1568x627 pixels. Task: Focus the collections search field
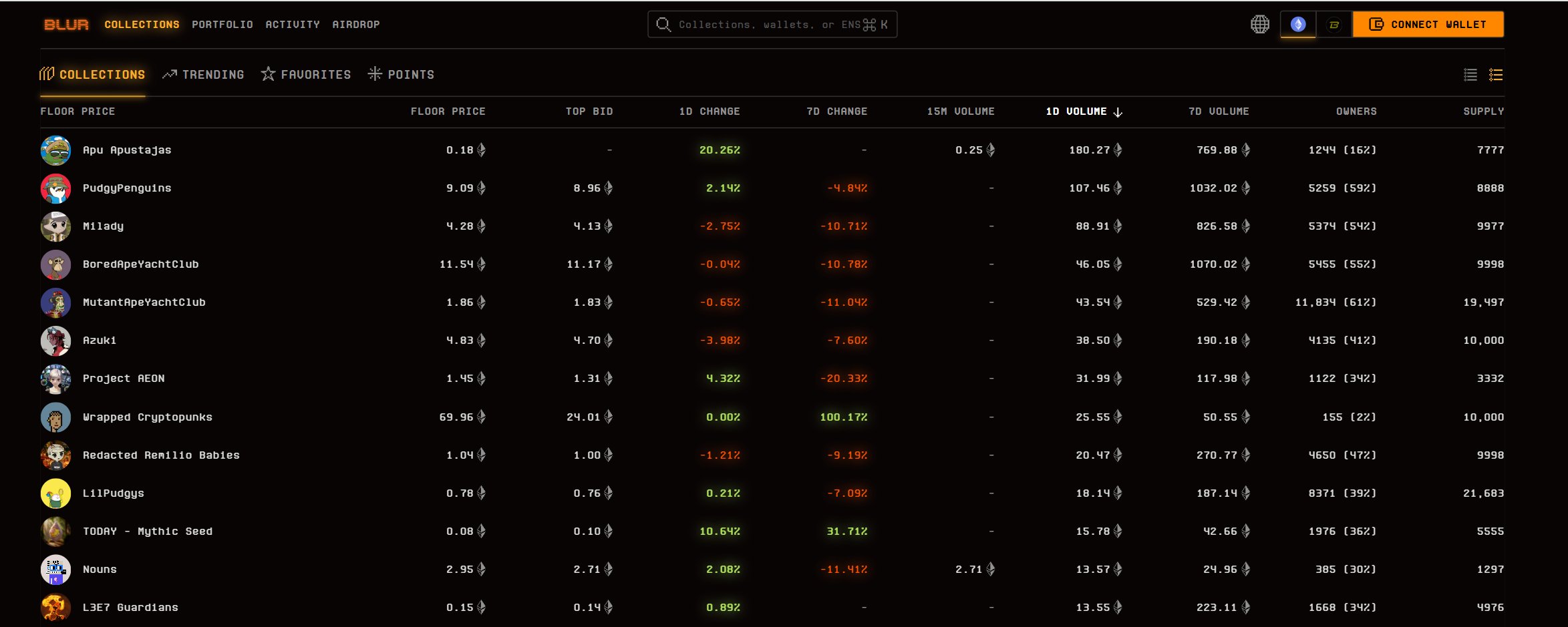click(772, 25)
